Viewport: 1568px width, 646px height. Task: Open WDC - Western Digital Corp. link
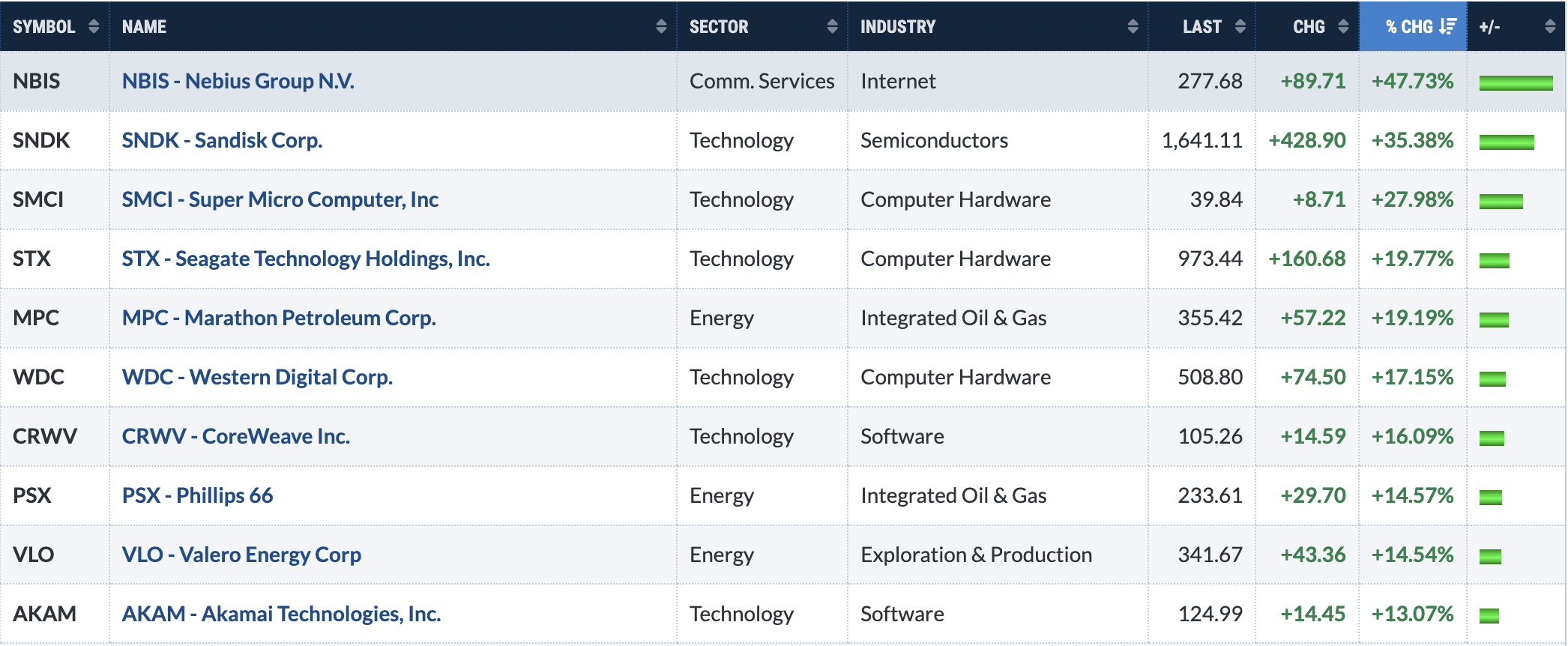pos(257,377)
